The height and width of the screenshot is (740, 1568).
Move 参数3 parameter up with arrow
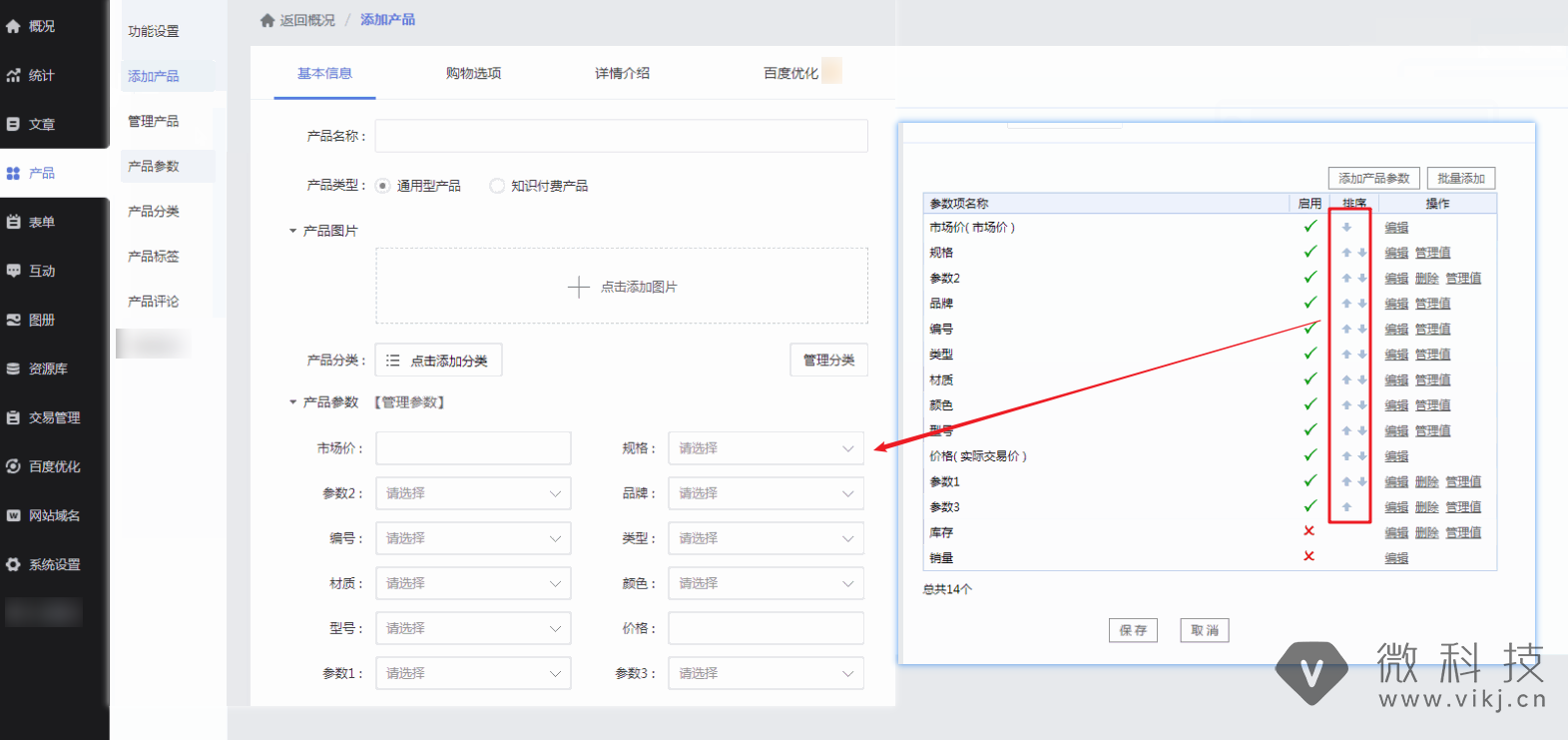(1346, 507)
